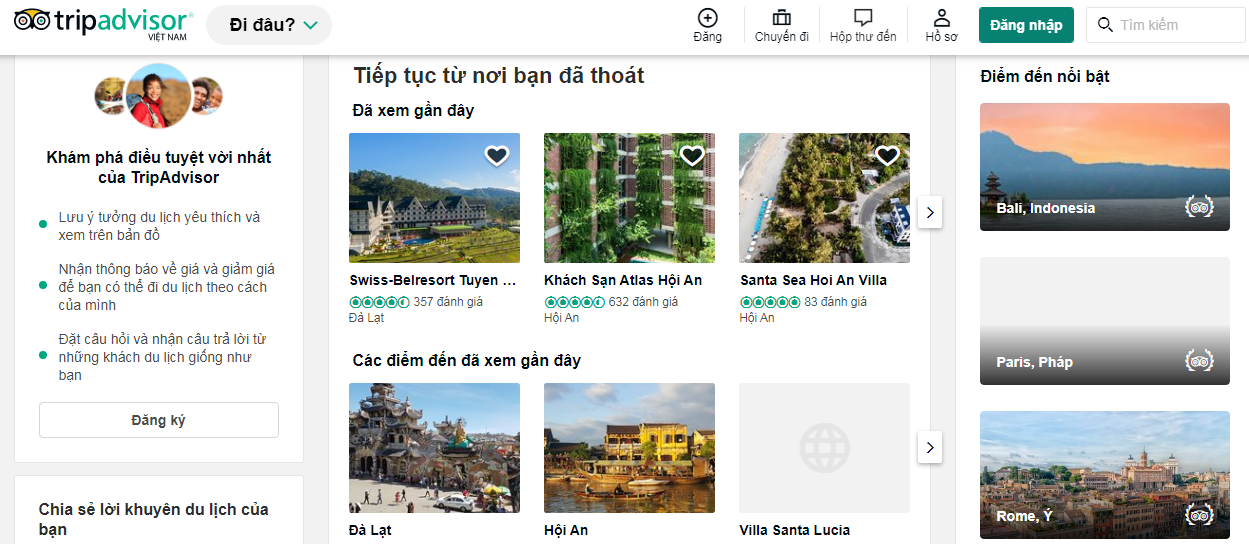Click 83 đánh giá reviews
The height and width of the screenshot is (544, 1249).
point(835,301)
